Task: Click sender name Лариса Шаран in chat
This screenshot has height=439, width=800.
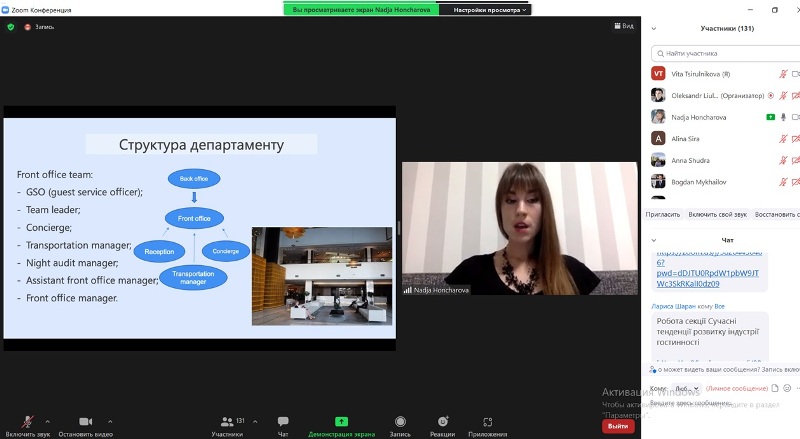Action: click(x=673, y=306)
